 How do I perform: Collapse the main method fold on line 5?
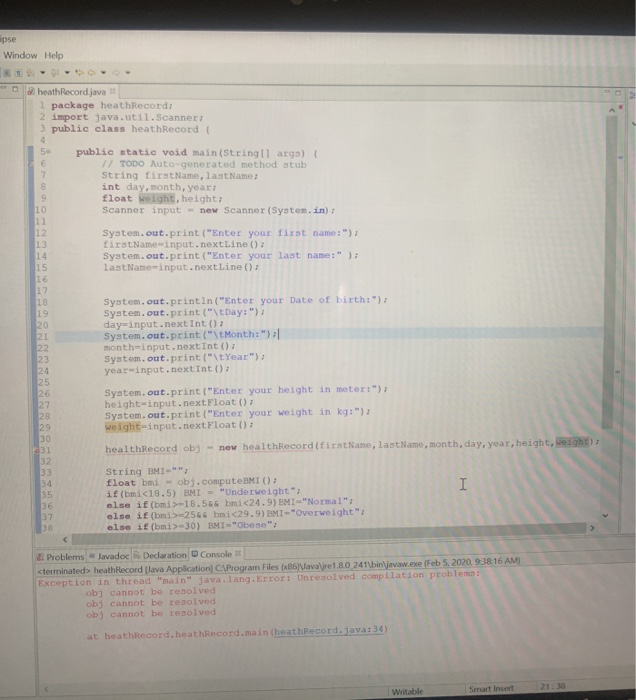(49, 152)
